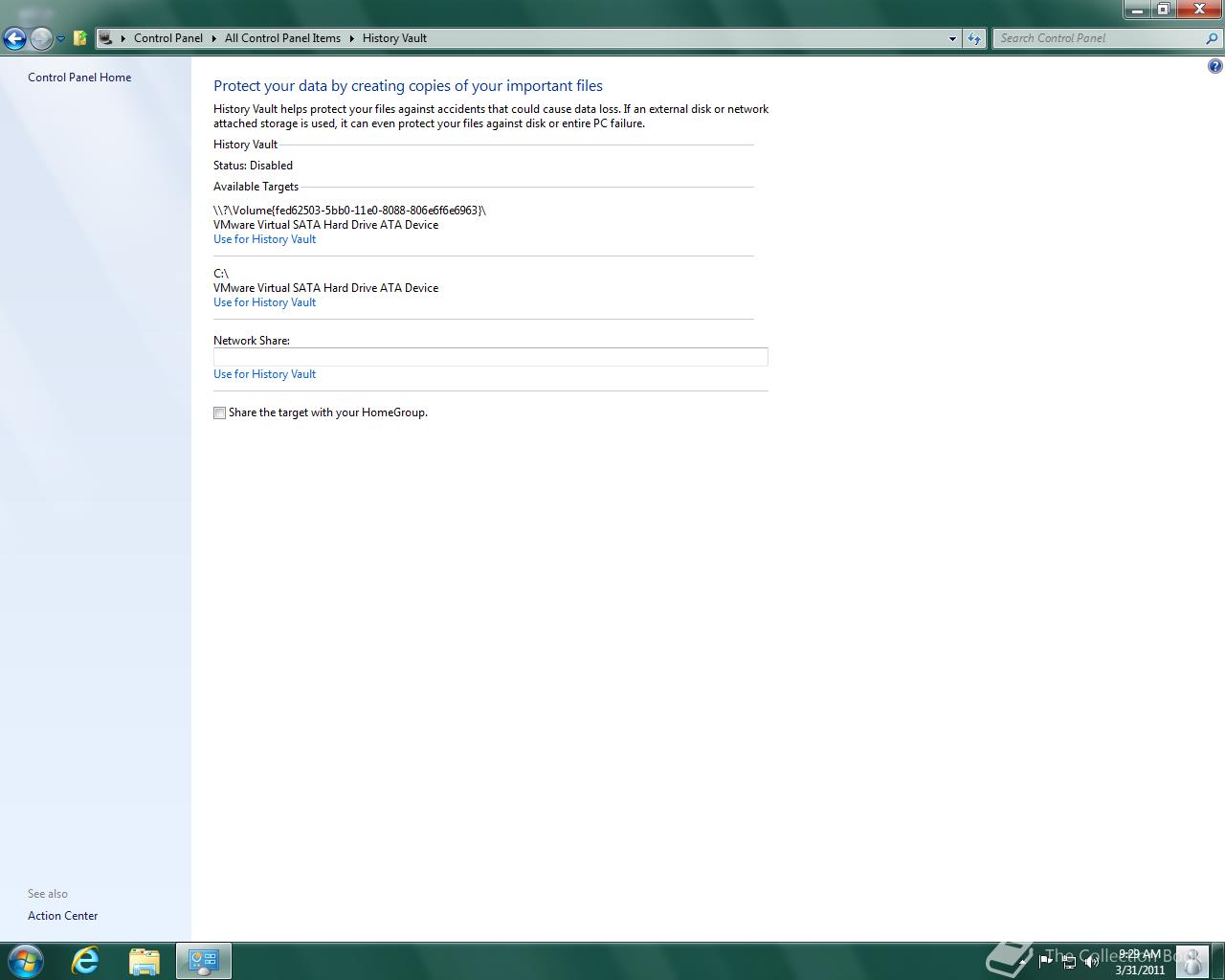The image size is (1225, 980).
Task: Open Help via the question mark icon
Action: coord(1214,66)
